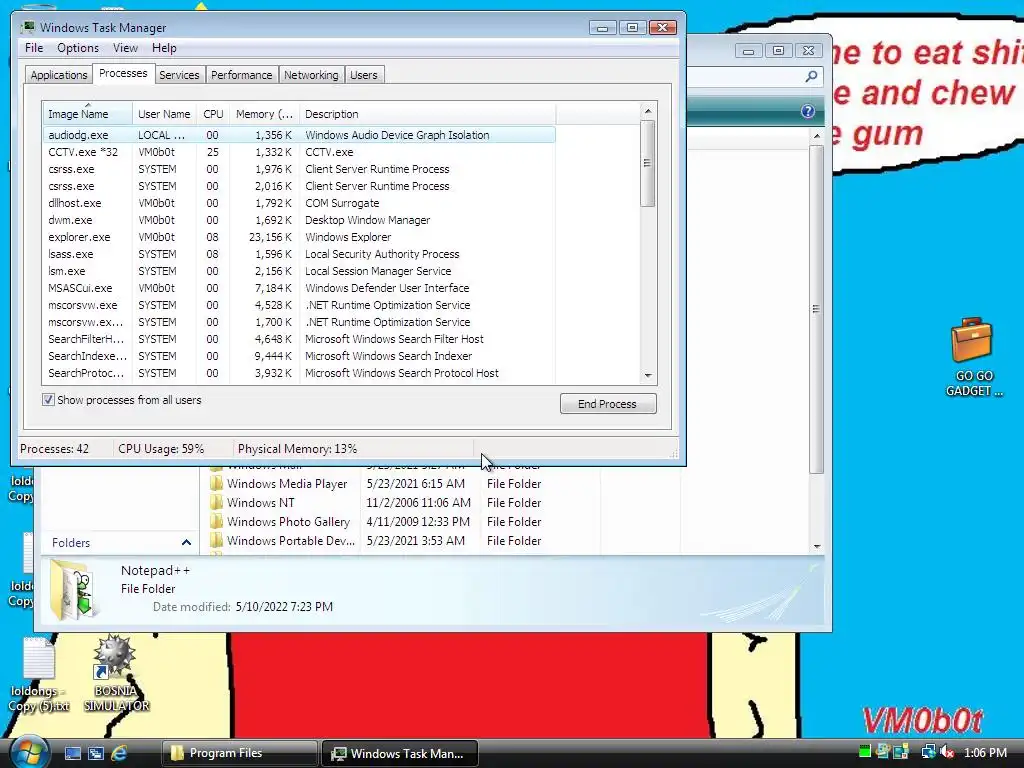The image size is (1024, 768).
Task: Switch to the Users tab
Action: [x=363, y=75]
